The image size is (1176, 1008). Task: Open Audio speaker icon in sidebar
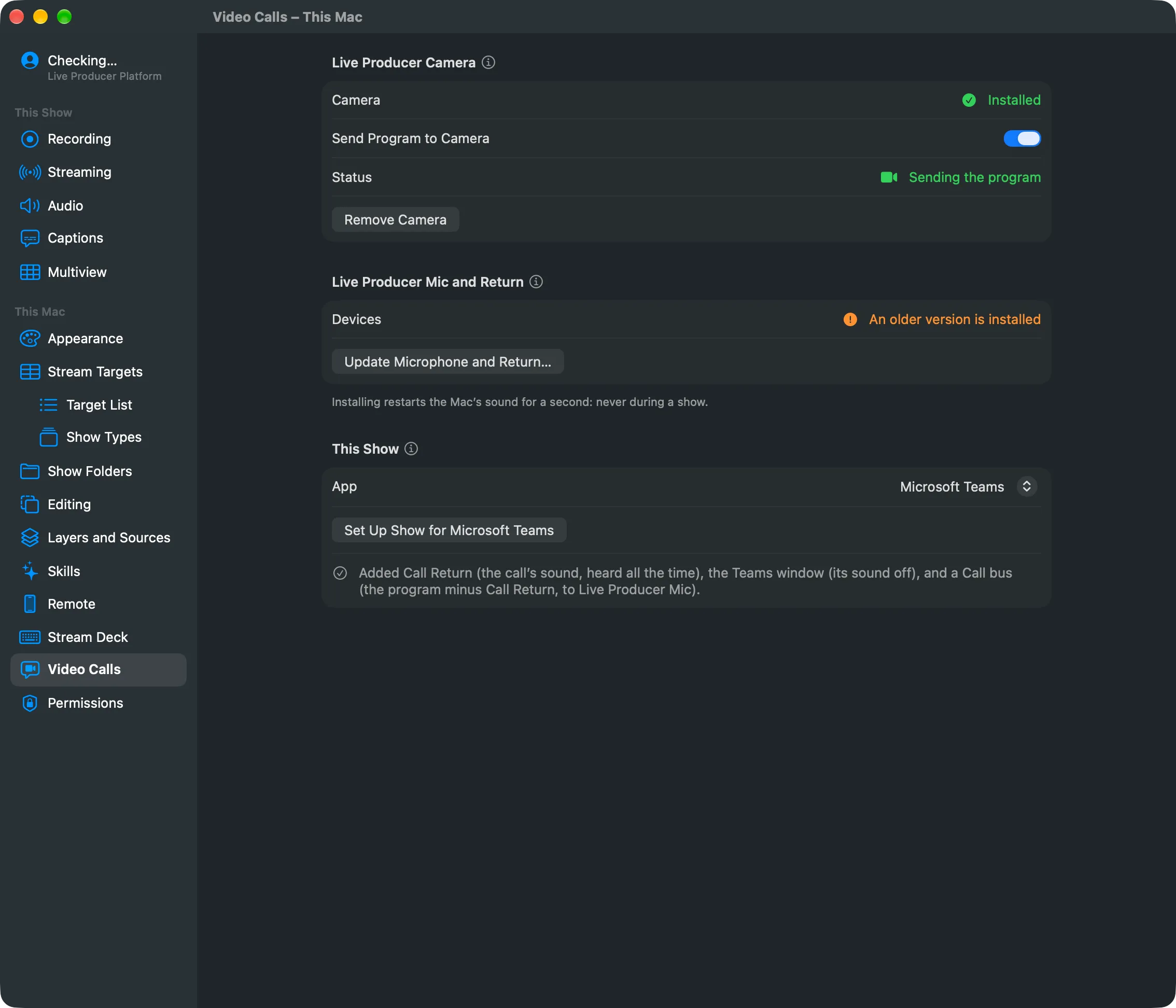tap(30, 205)
